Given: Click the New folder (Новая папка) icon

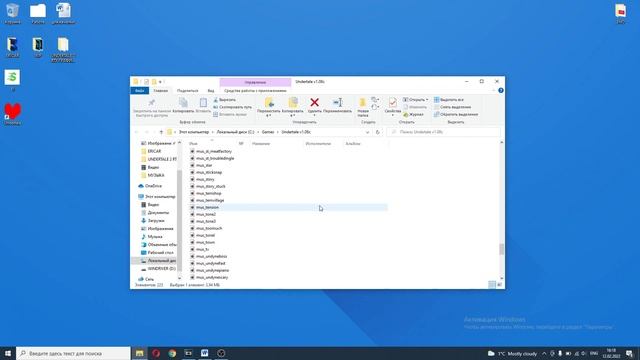Looking at the screenshot, I should click(362, 102).
